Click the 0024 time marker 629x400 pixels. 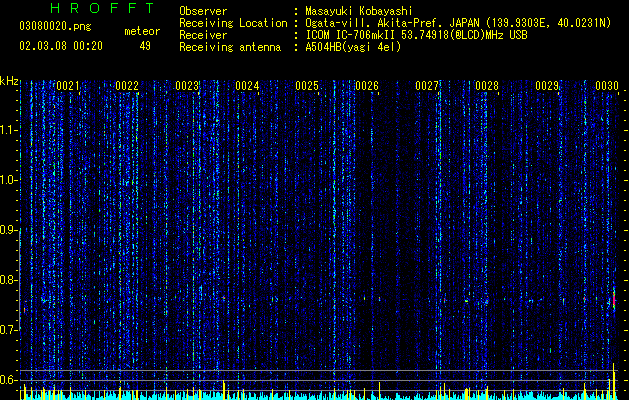click(x=247, y=86)
